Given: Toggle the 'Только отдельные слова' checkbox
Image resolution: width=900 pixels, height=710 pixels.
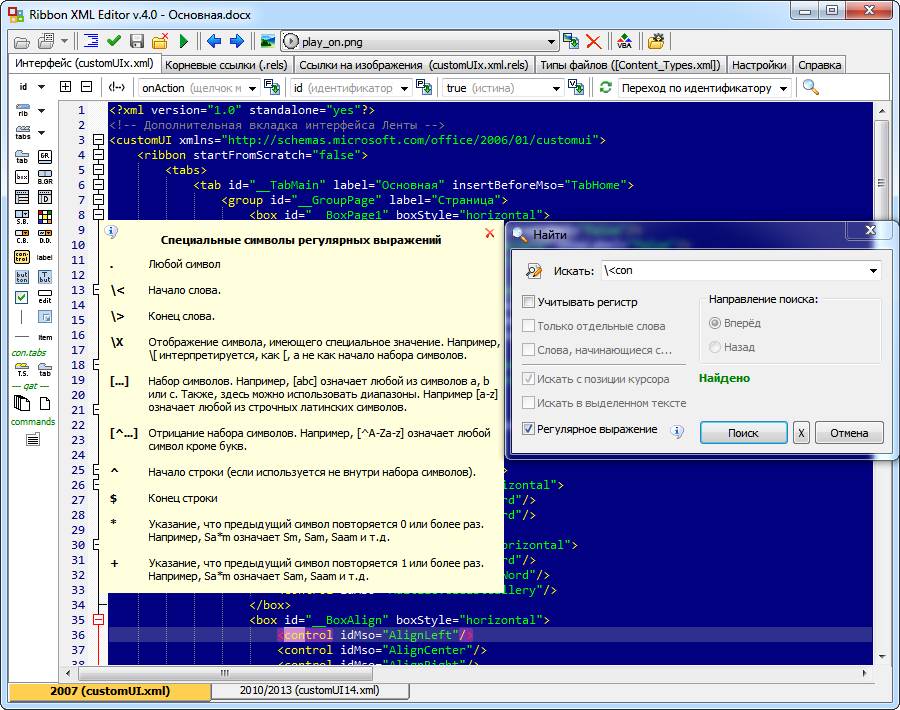Looking at the screenshot, I should point(529,325).
